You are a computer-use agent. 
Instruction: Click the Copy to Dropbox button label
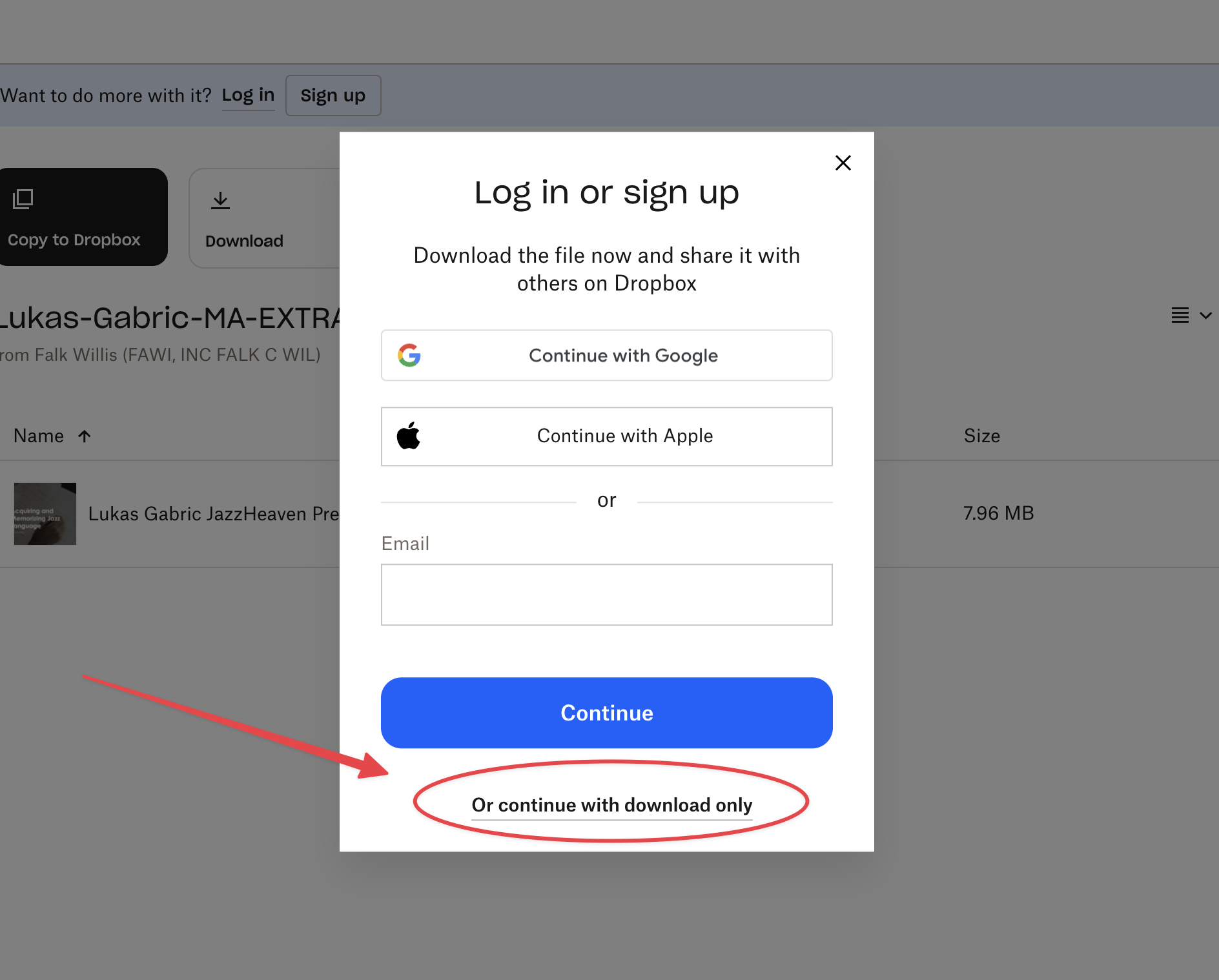pyautogui.click(x=74, y=240)
